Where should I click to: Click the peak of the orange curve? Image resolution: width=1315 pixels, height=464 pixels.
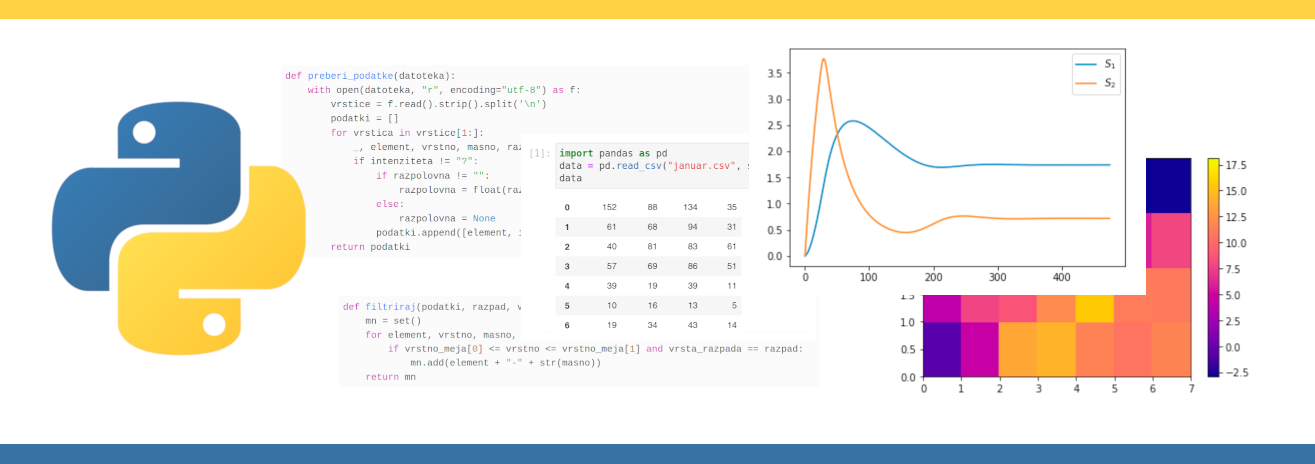pos(823,59)
